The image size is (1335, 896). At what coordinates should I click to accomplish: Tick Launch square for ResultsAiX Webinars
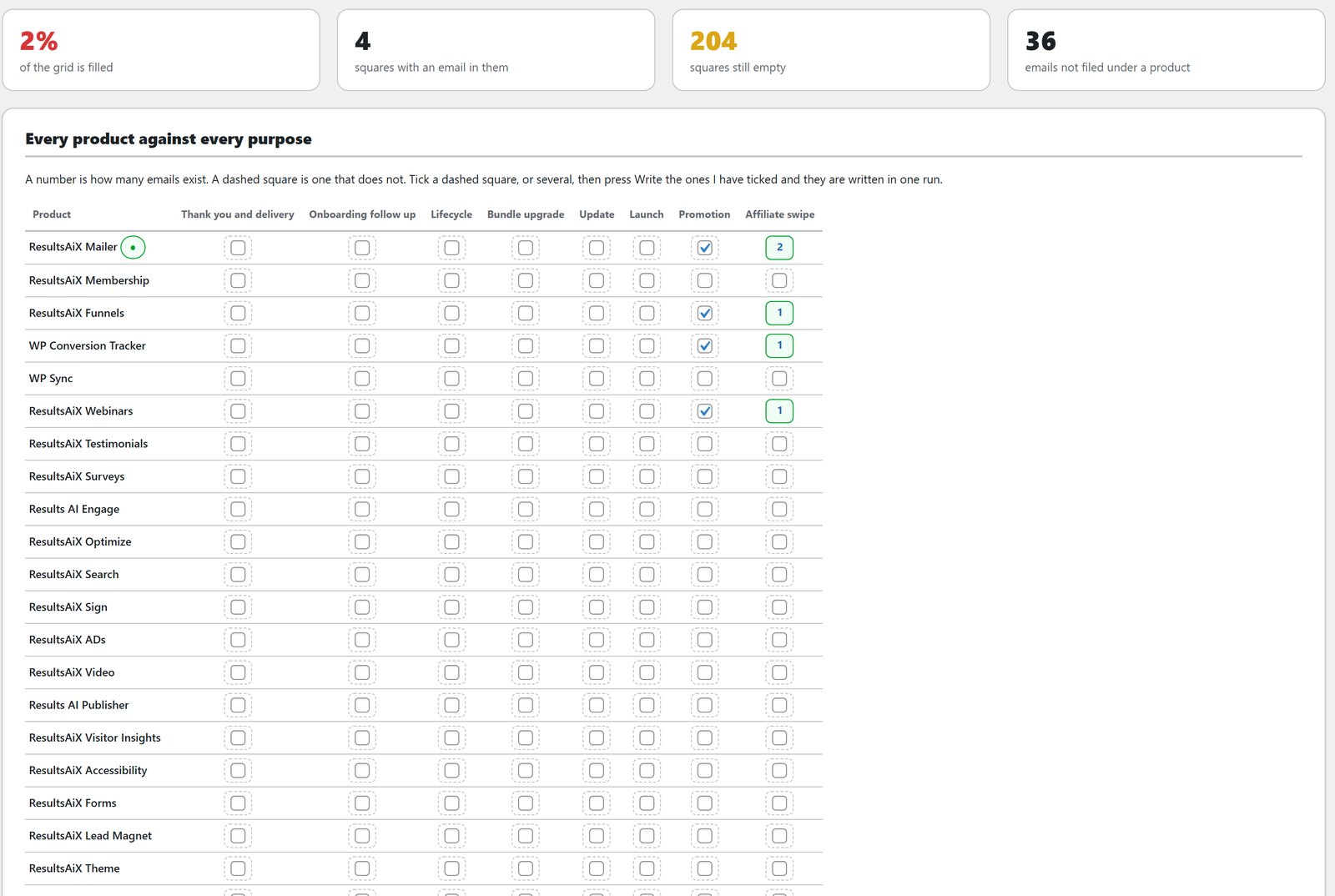coord(647,411)
